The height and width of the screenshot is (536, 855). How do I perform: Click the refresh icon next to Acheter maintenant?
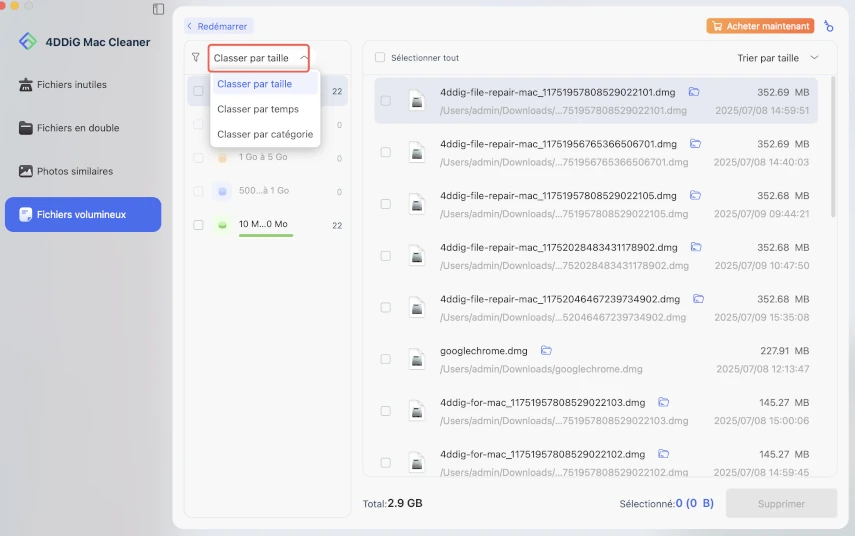829,26
